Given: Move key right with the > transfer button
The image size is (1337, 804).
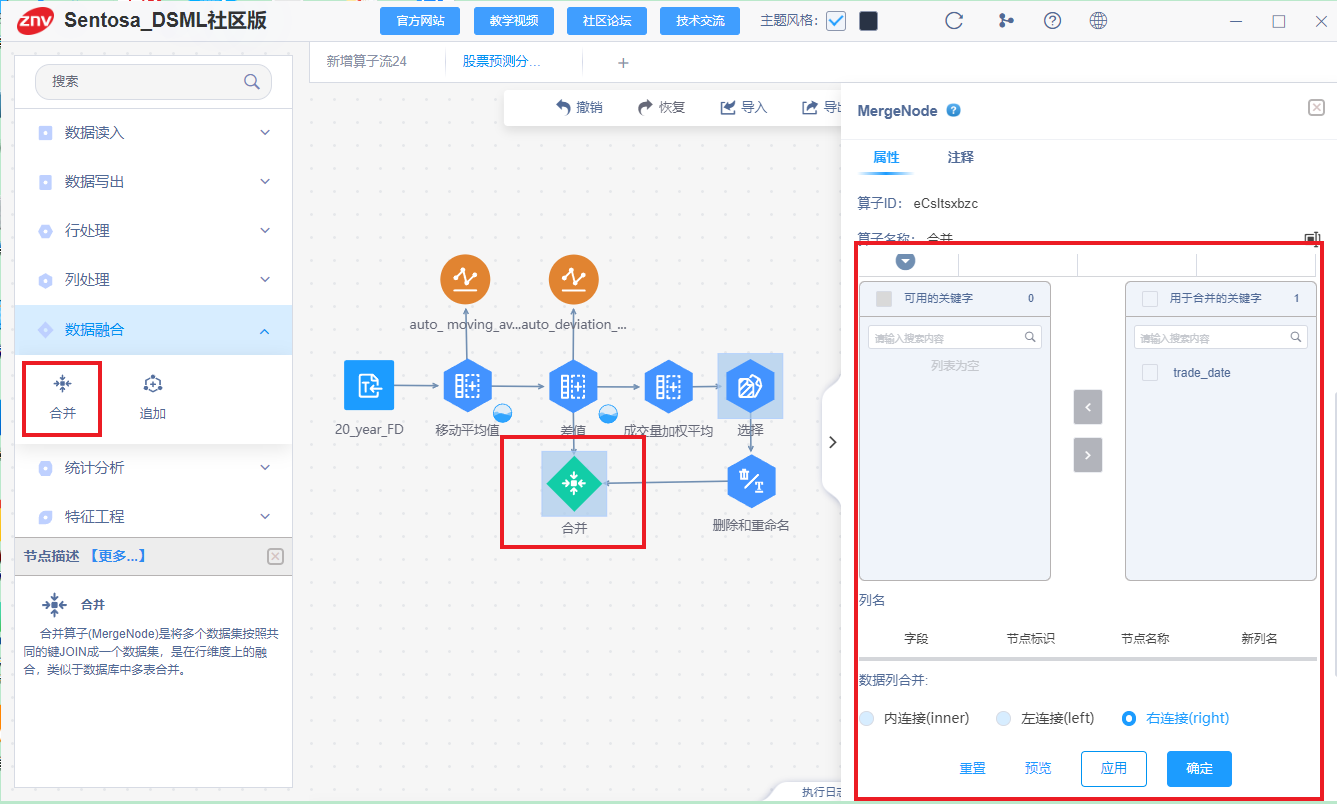Looking at the screenshot, I should pyautogui.click(x=1088, y=455).
